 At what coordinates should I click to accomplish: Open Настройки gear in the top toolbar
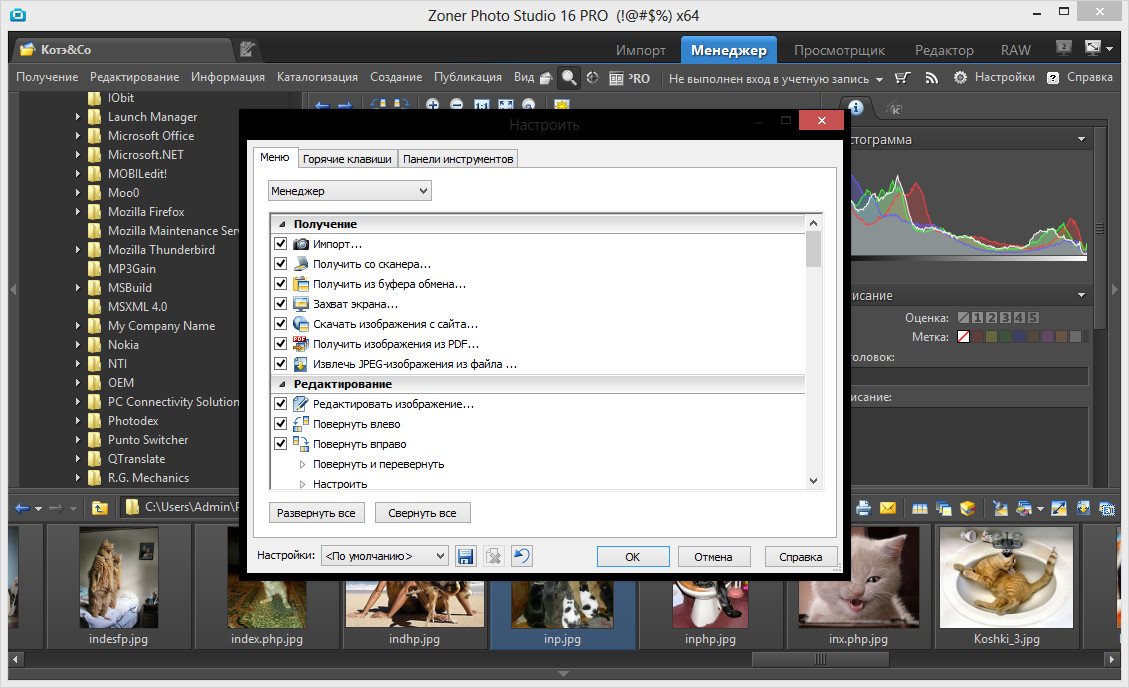(994, 77)
